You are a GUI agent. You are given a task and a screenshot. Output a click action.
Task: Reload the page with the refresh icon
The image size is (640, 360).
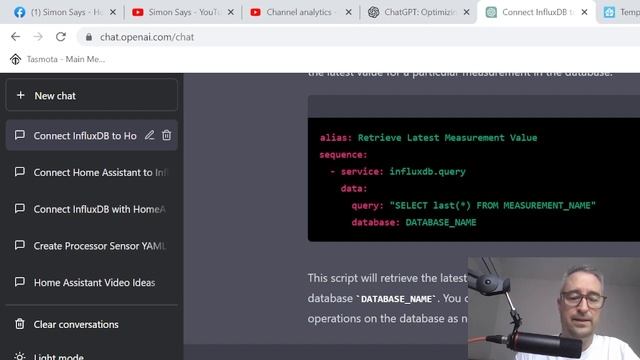coord(61,37)
